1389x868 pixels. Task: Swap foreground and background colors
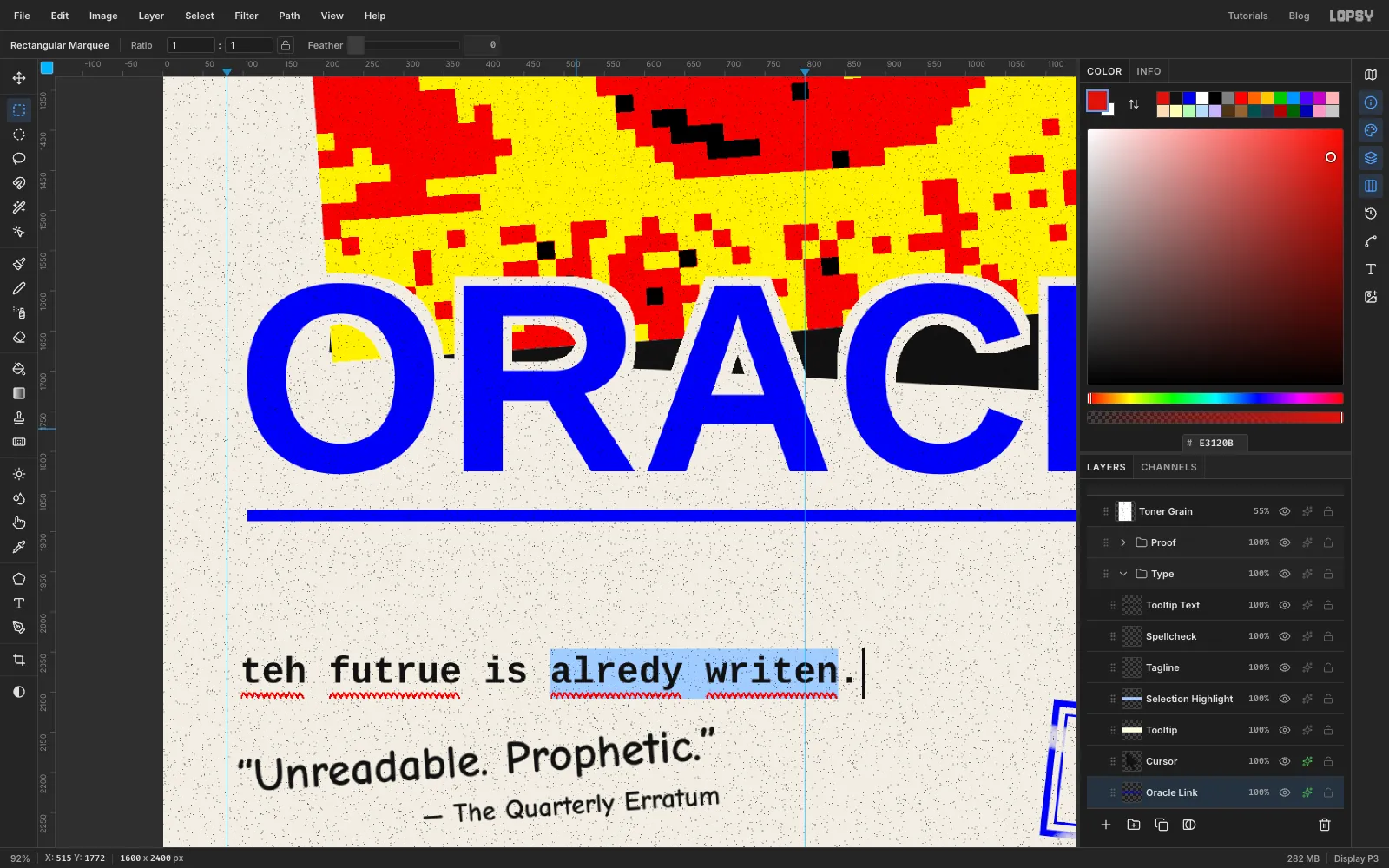[1134, 104]
